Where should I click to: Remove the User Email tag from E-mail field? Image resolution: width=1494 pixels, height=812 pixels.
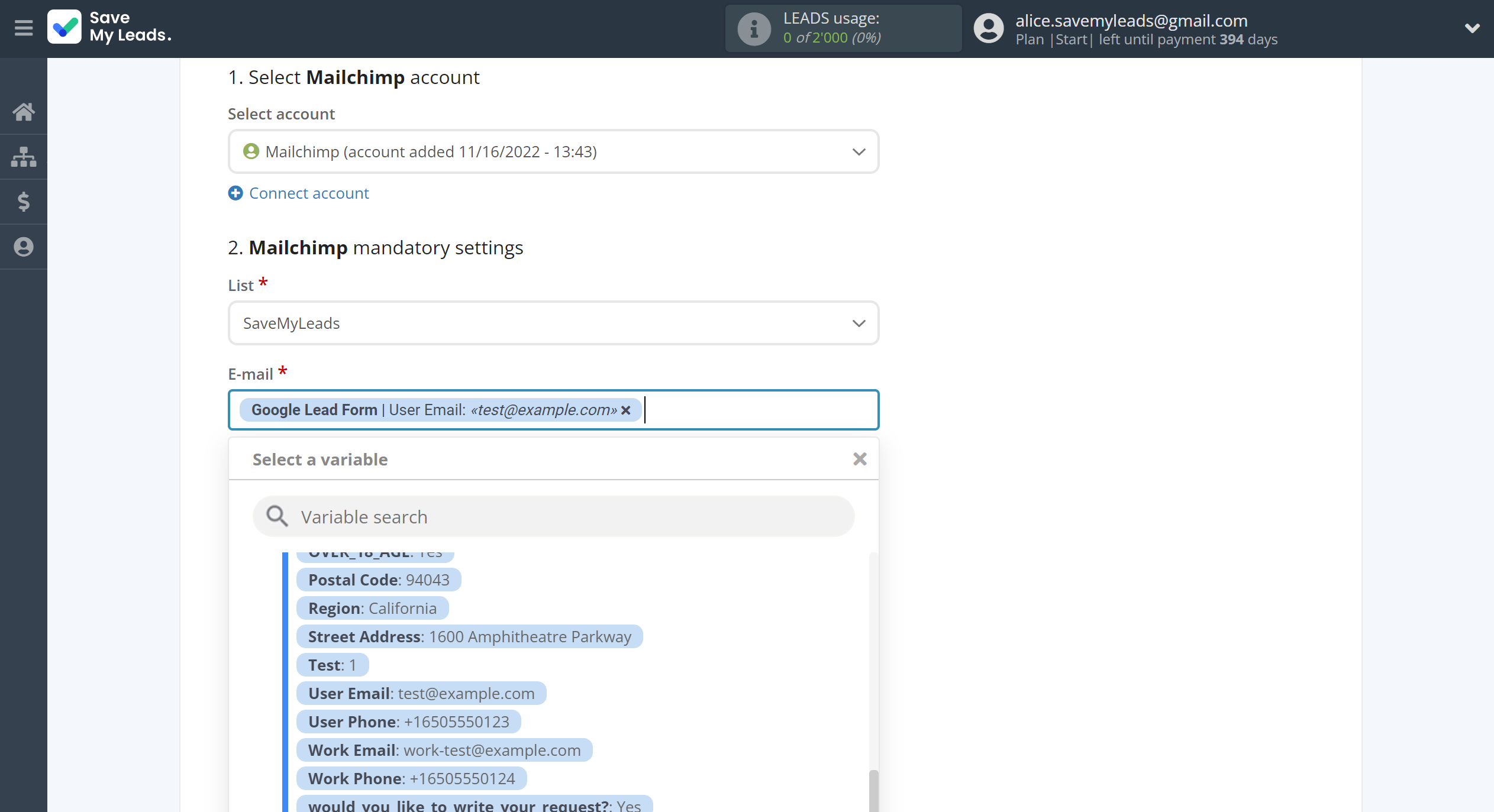pos(626,410)
